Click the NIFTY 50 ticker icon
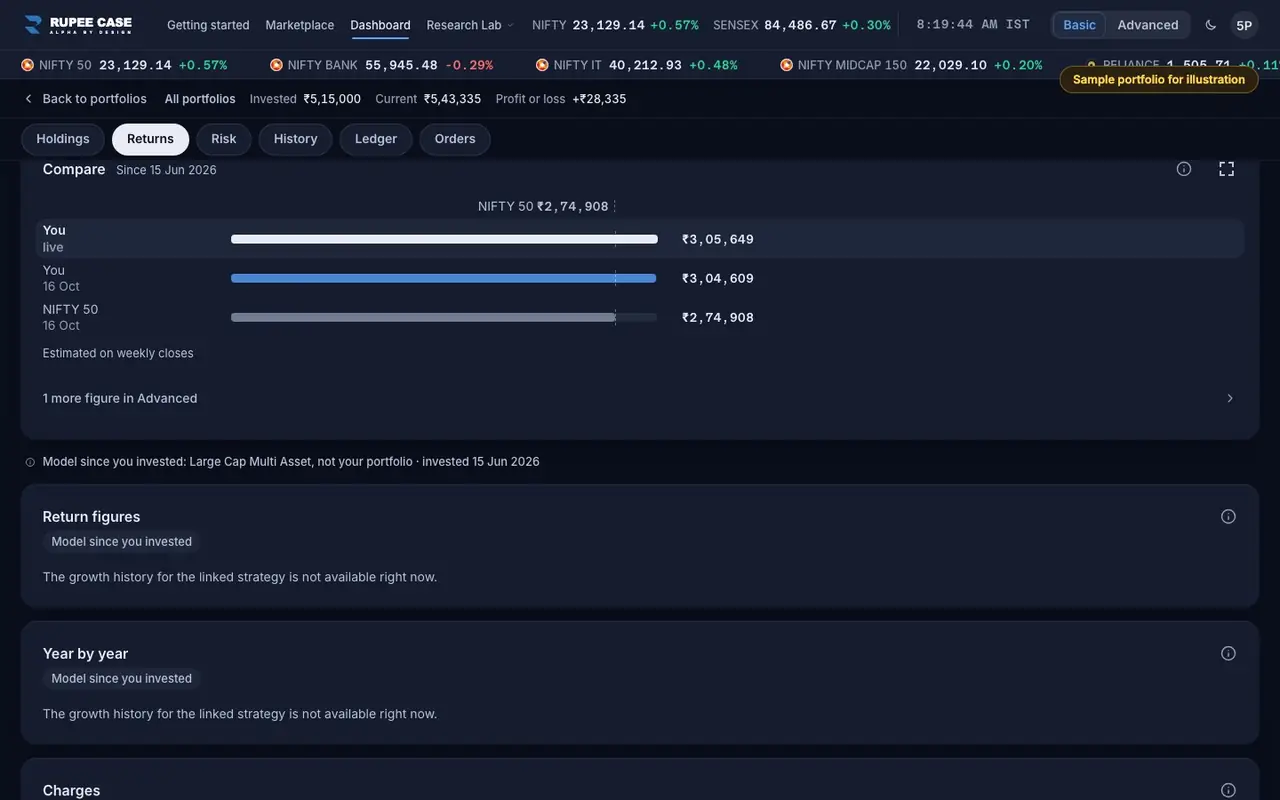Image resolution: width=1280 pixels, height=800 pixels. click(28, 65)
